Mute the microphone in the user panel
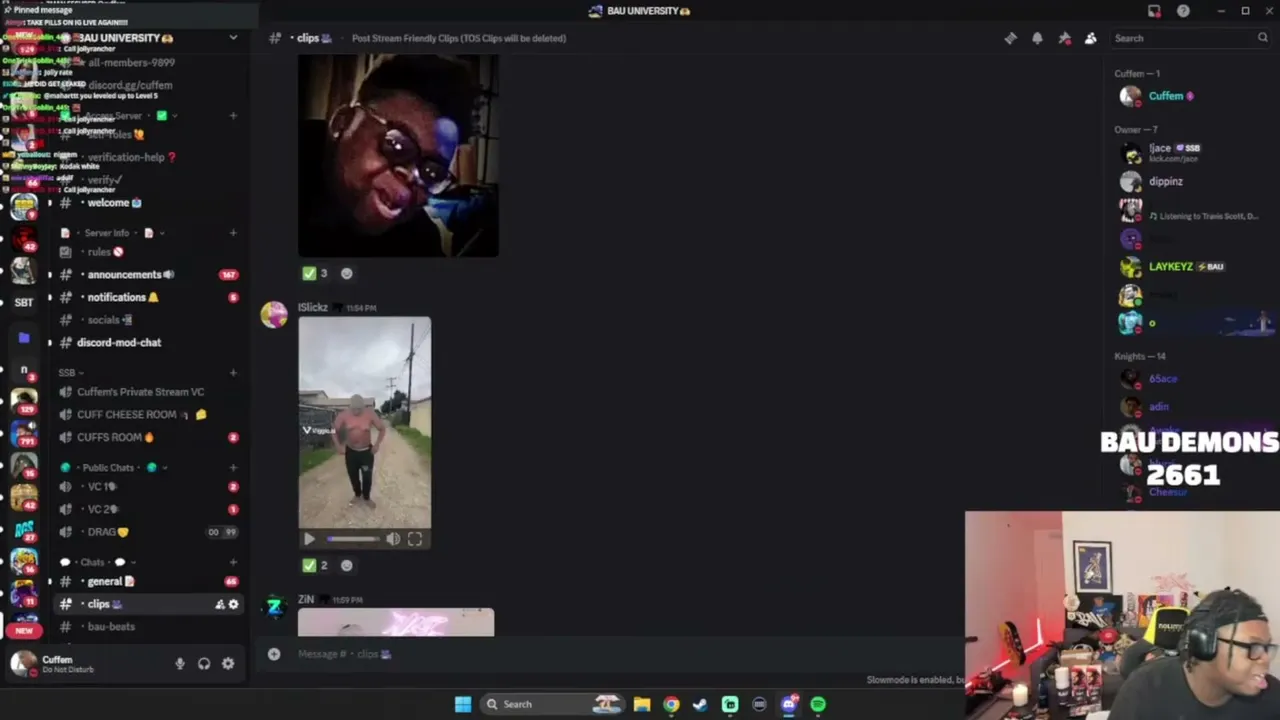 (180, 663)
